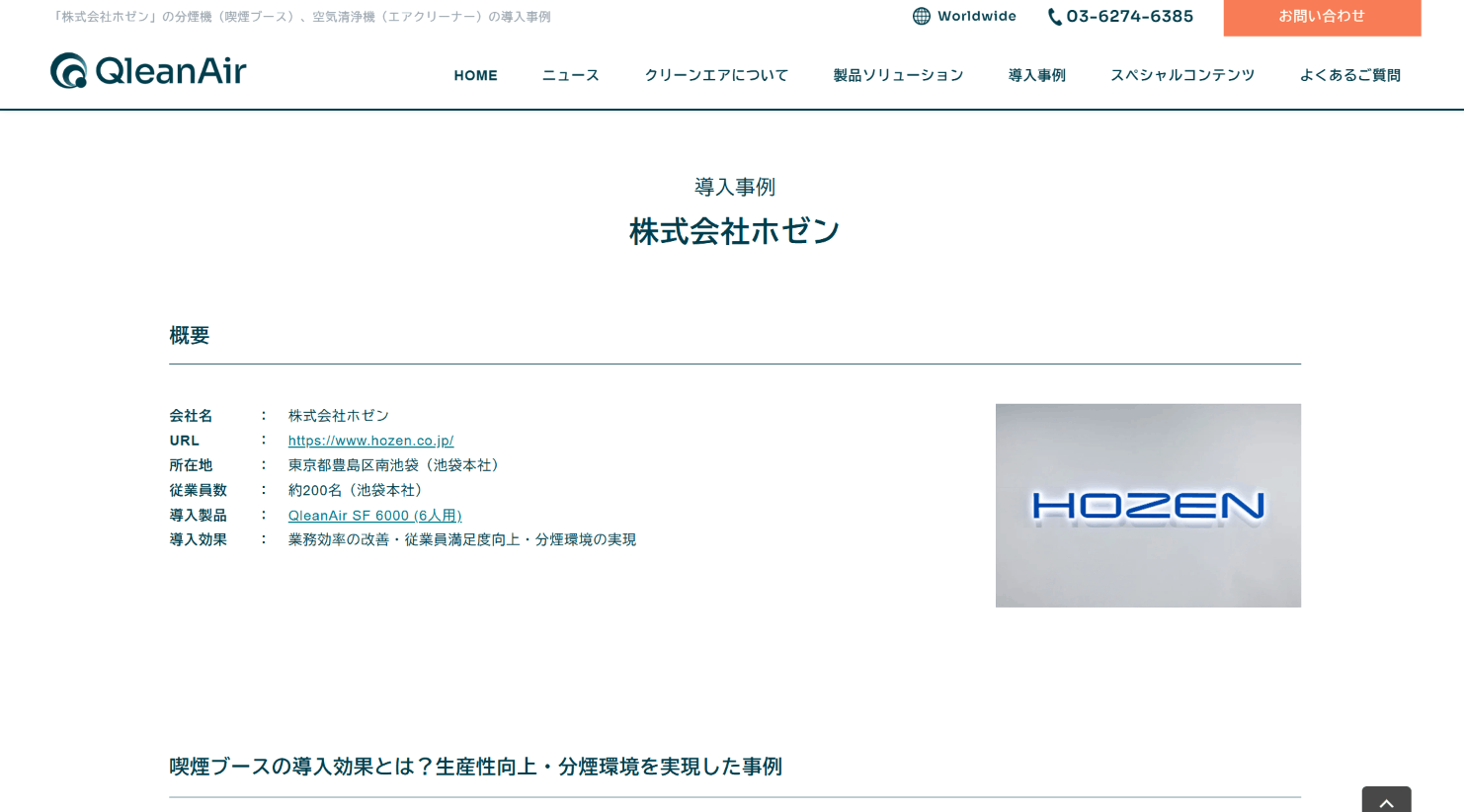Open 導入事例 menu item
The width and height of the screenshot is (1465, 812).
[1036, 75]
